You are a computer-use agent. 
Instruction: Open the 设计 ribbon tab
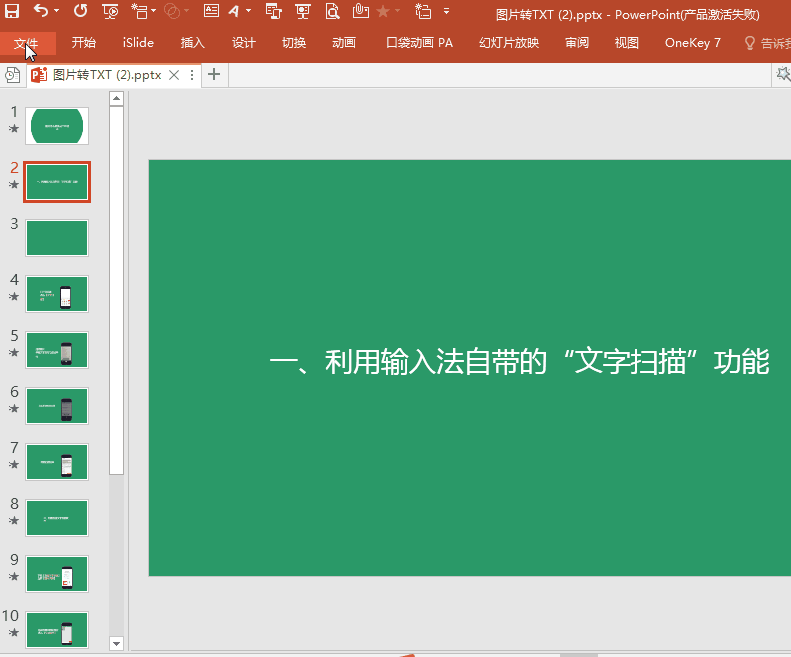(x=244, y=43)
